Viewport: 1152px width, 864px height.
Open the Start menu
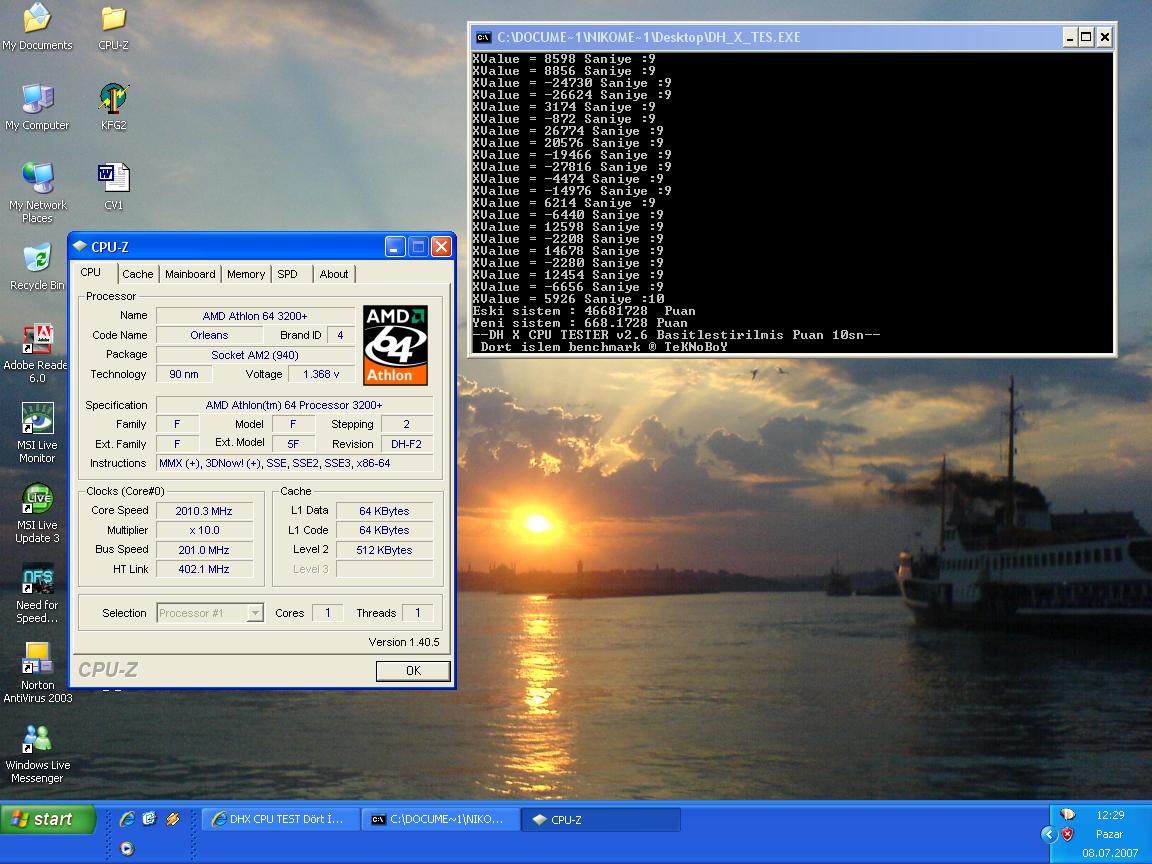48,819
